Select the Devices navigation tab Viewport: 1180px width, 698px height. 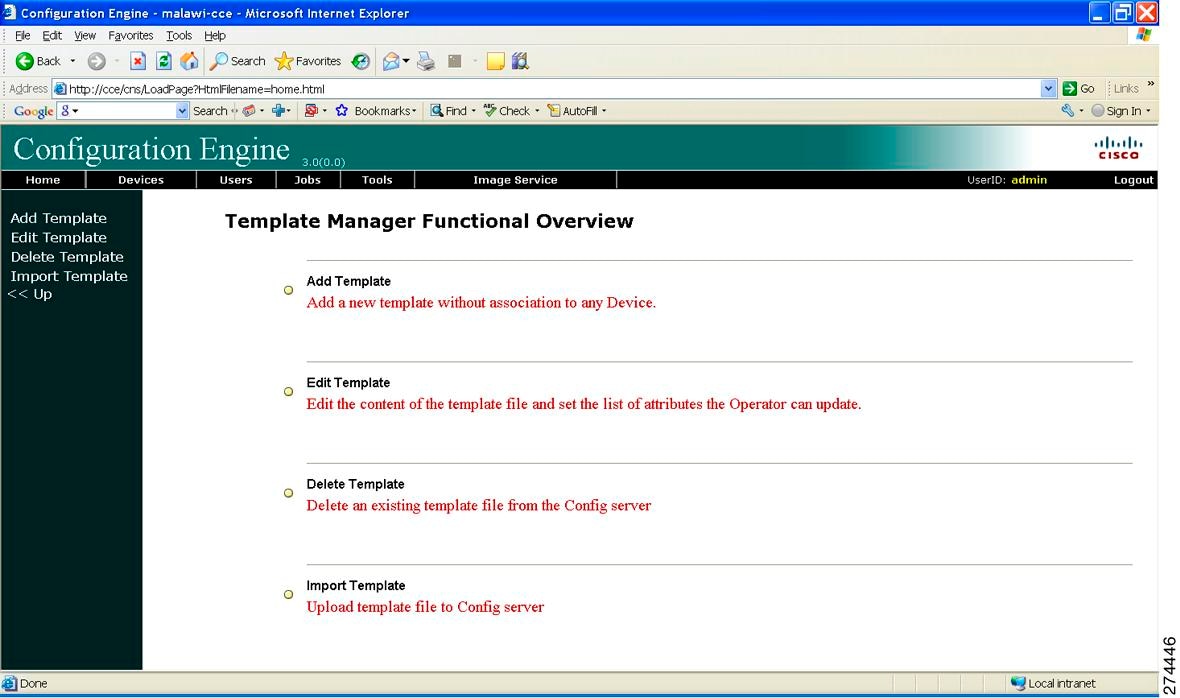(x=141, y=180)
